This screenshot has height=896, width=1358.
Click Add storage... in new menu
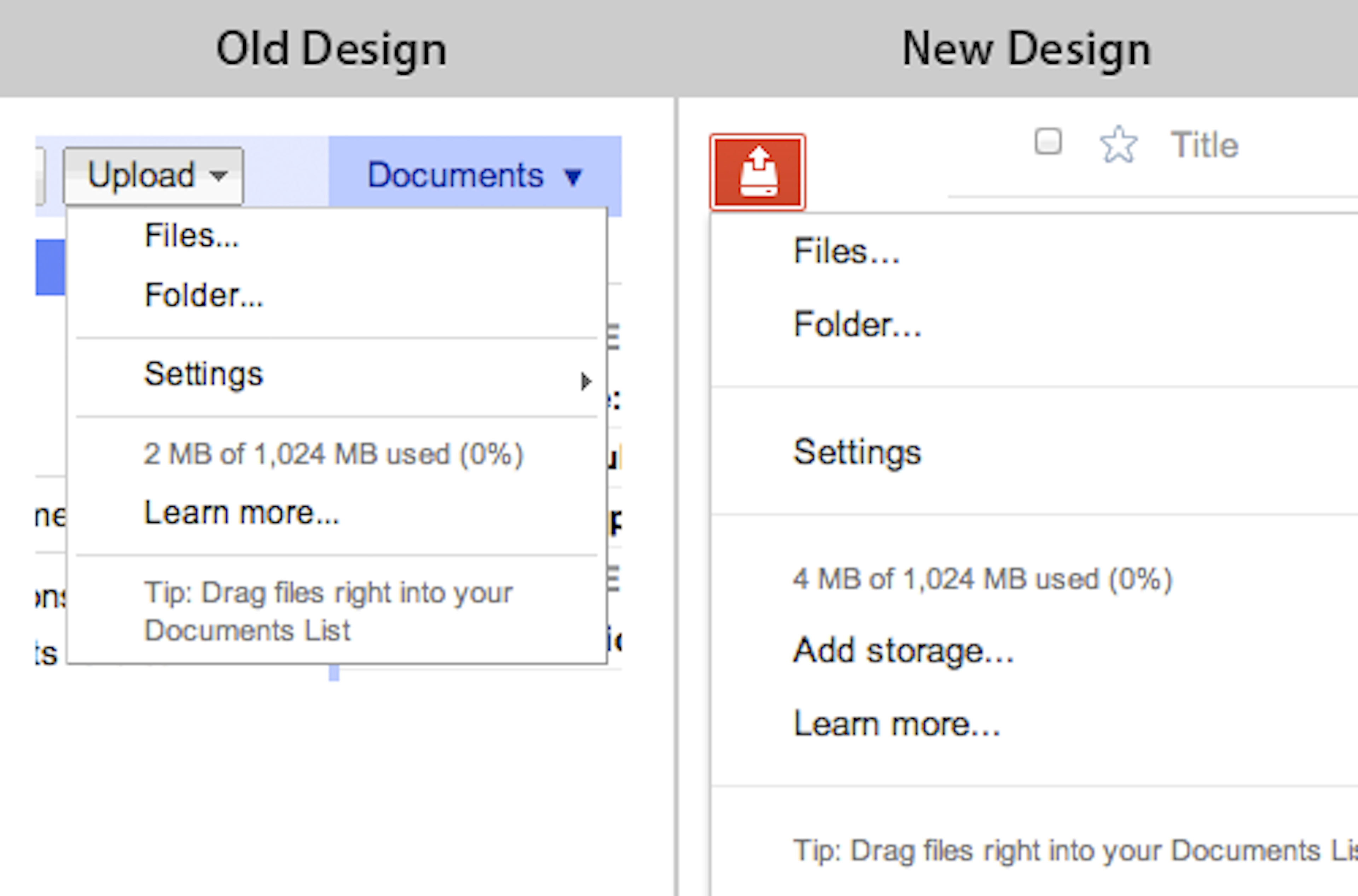tap(903, 651)
